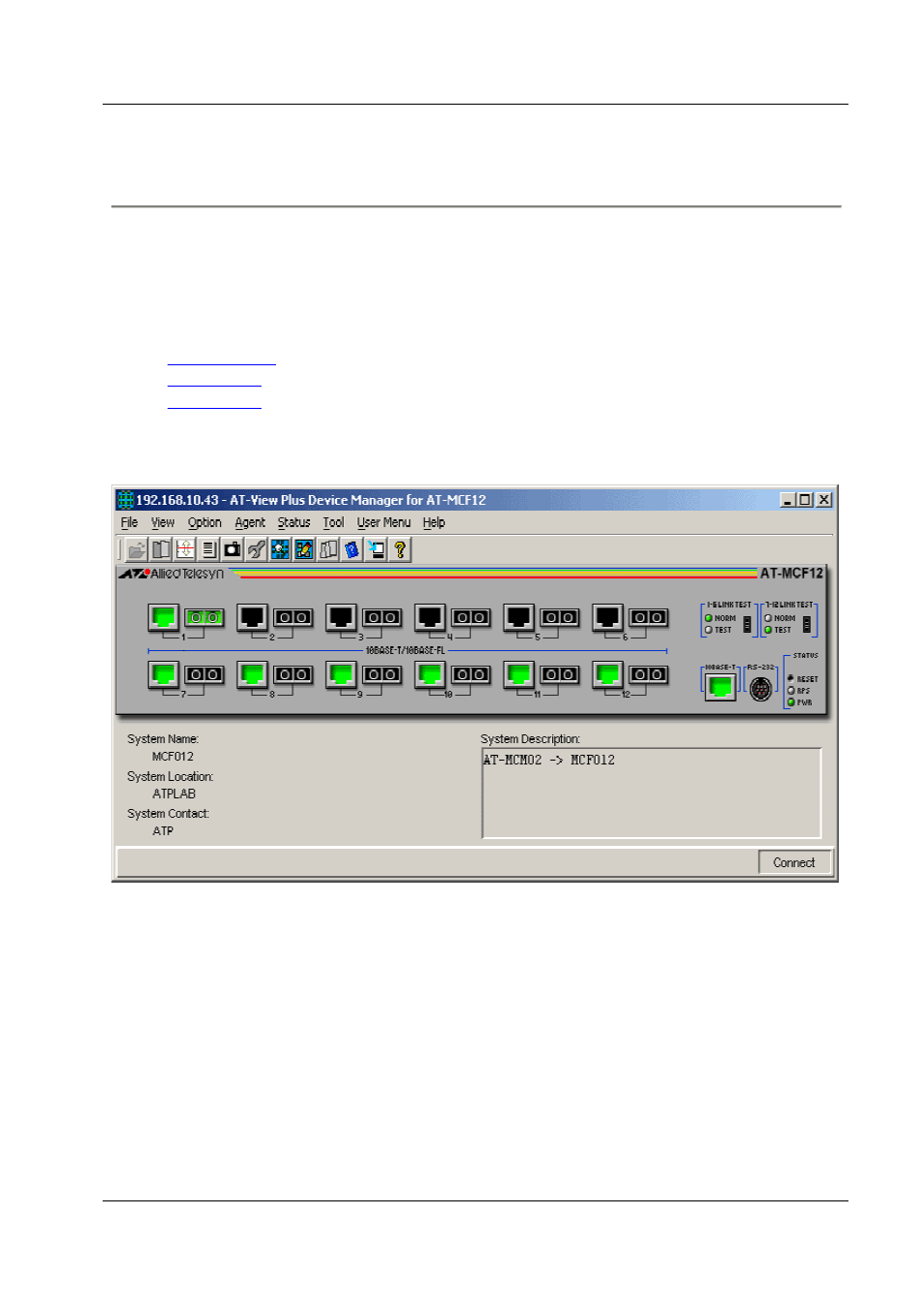Click the 10BASE-T management port
Screen dimensions: 924x1308
[x=720, y=686]
